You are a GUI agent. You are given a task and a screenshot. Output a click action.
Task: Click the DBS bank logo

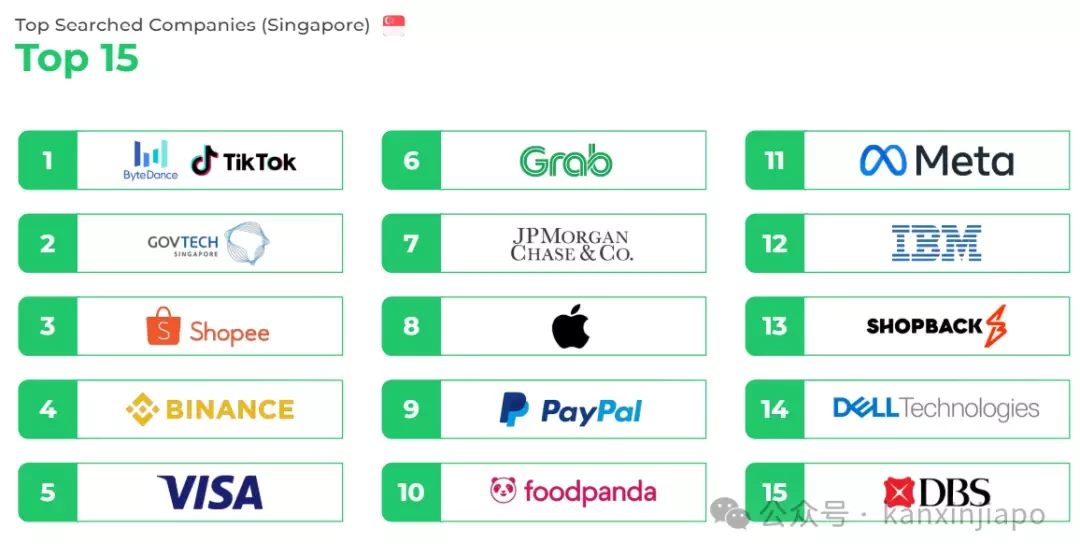[937, 492]
